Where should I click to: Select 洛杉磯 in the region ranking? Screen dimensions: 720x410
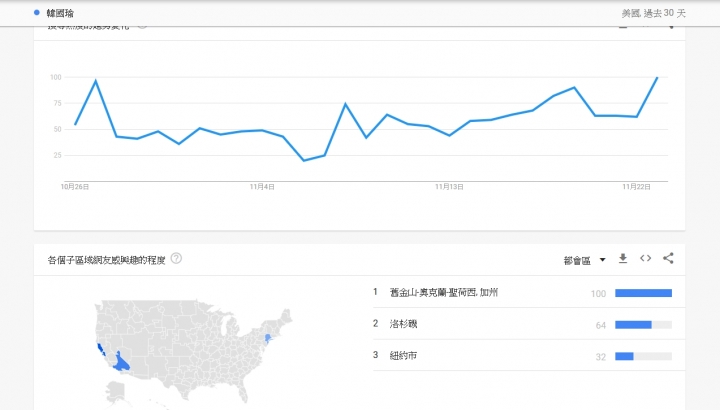403,324
